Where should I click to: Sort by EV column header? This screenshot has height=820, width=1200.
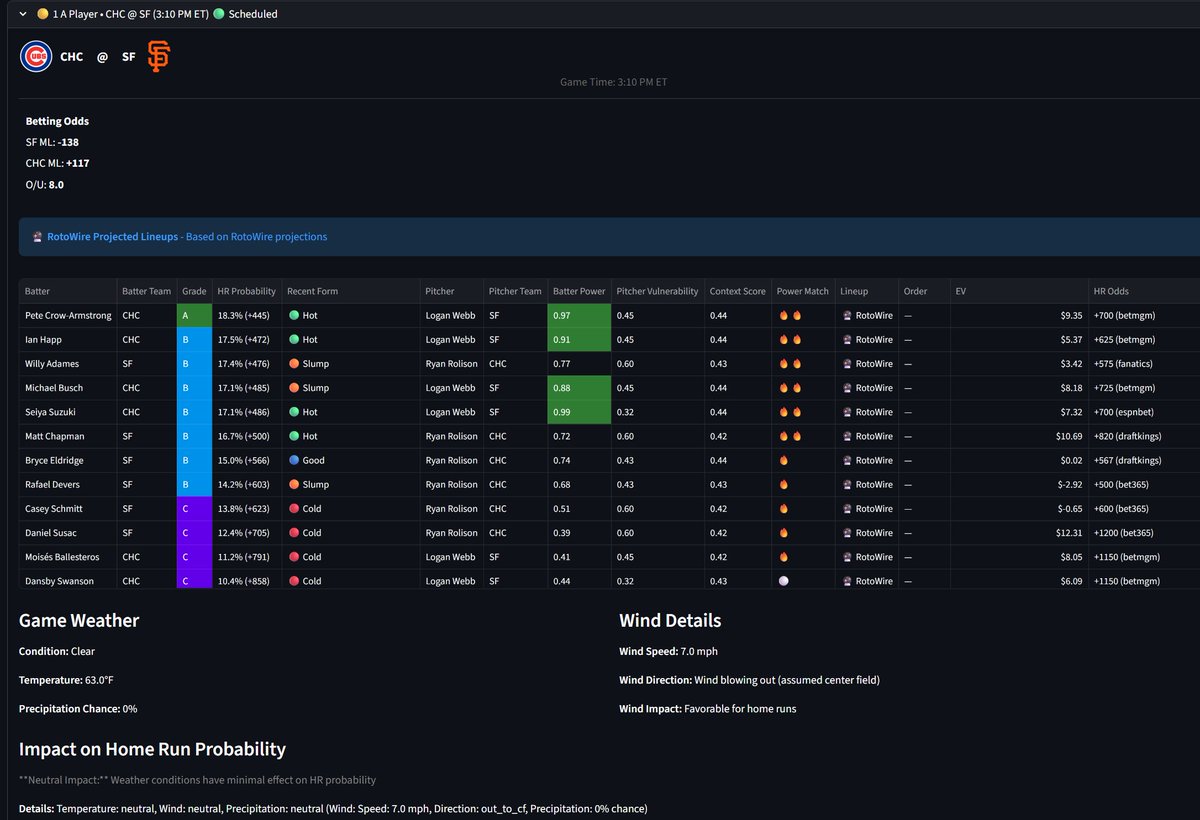(1019, 291)
